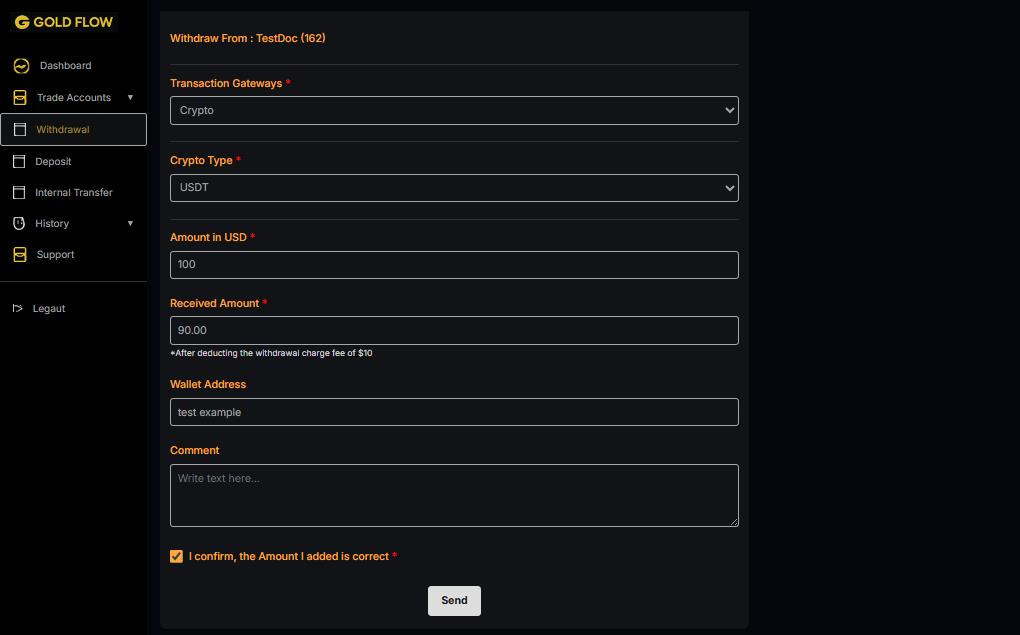Screen dimensions: 1020x635
Task: Click the Internal Transfer icon
Action: (19, 192)
